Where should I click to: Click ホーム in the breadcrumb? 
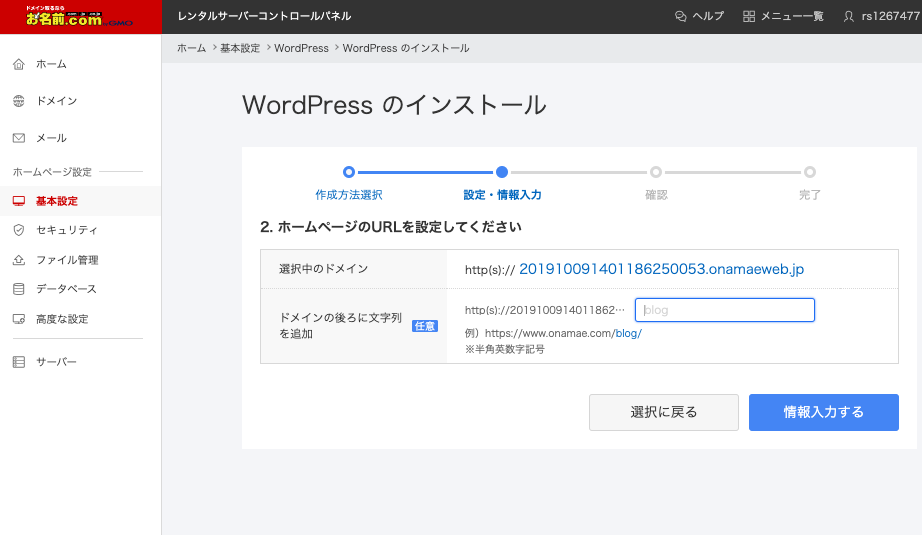point(191,48)
